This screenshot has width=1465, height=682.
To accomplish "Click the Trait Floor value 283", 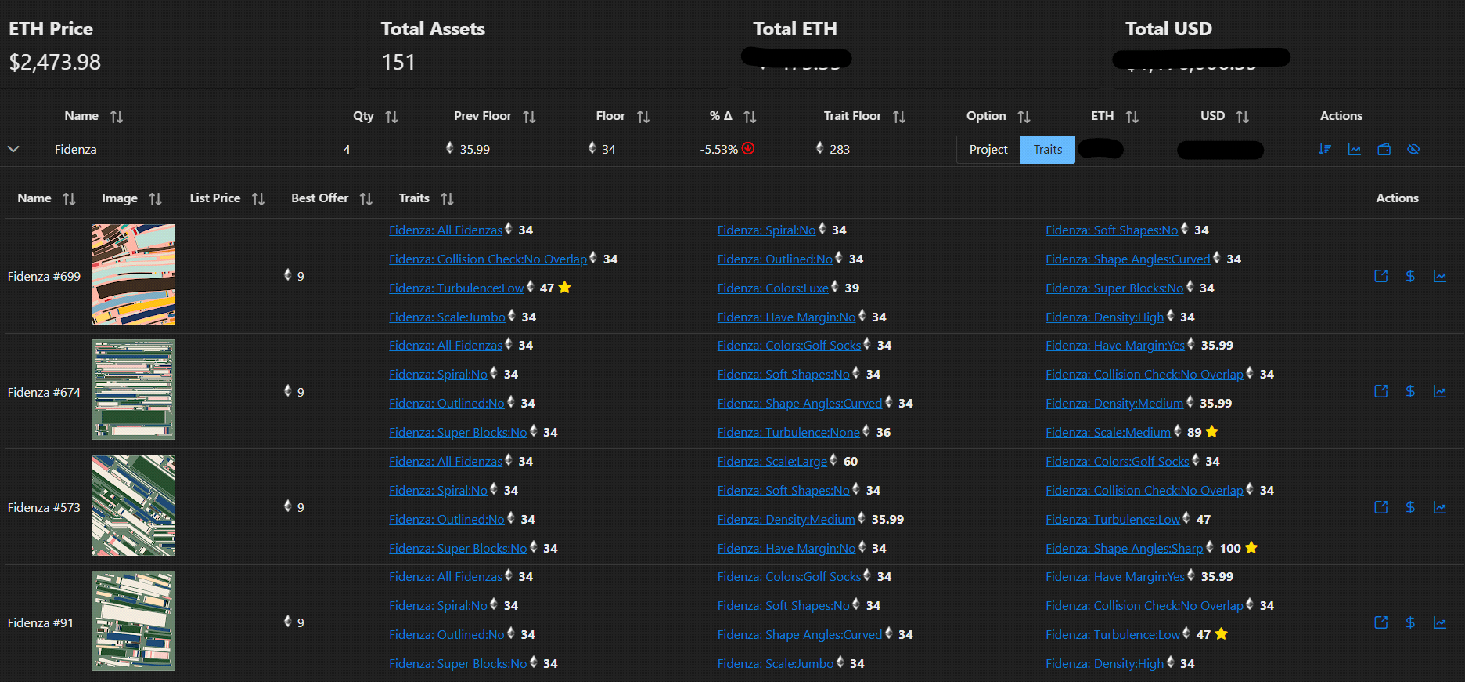I will click(x=840, y=150).
